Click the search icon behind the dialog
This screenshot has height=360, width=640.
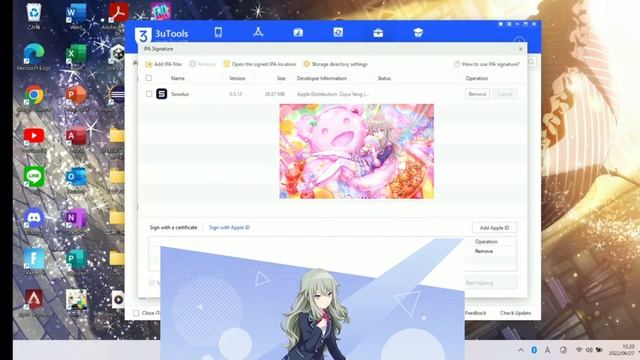pos(531,62)
